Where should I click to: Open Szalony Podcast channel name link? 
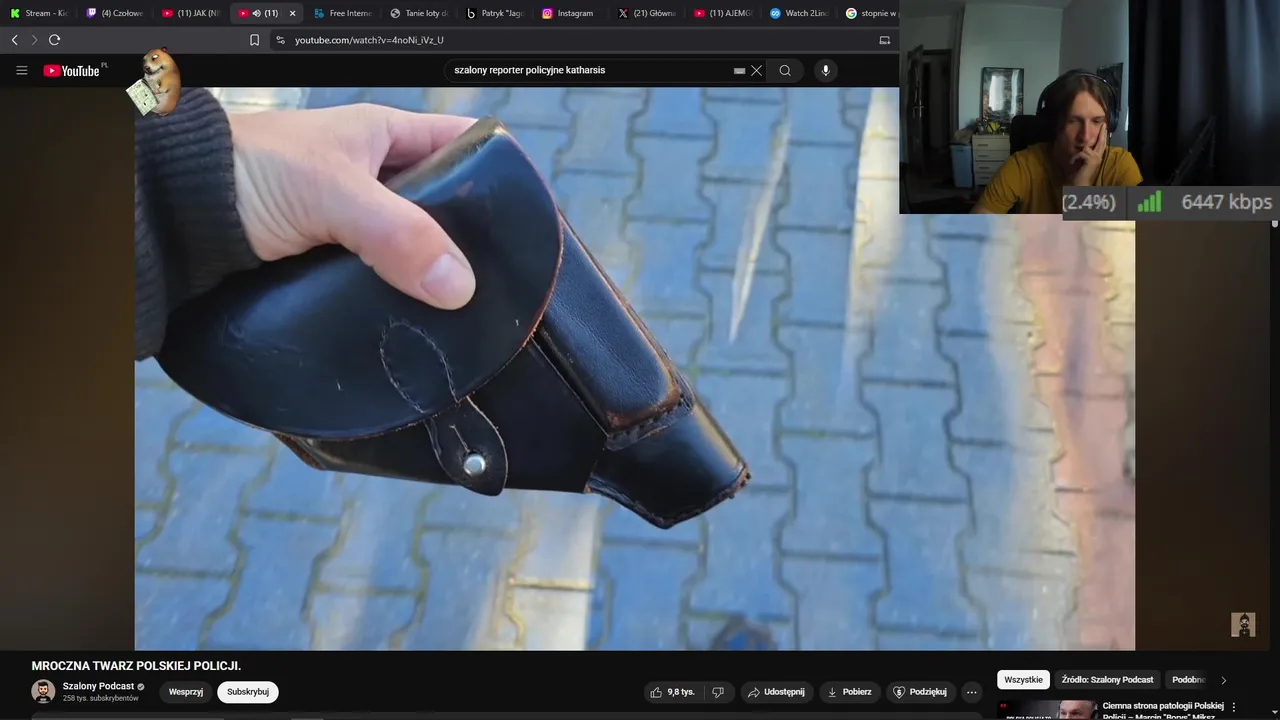tap(98, 686)
